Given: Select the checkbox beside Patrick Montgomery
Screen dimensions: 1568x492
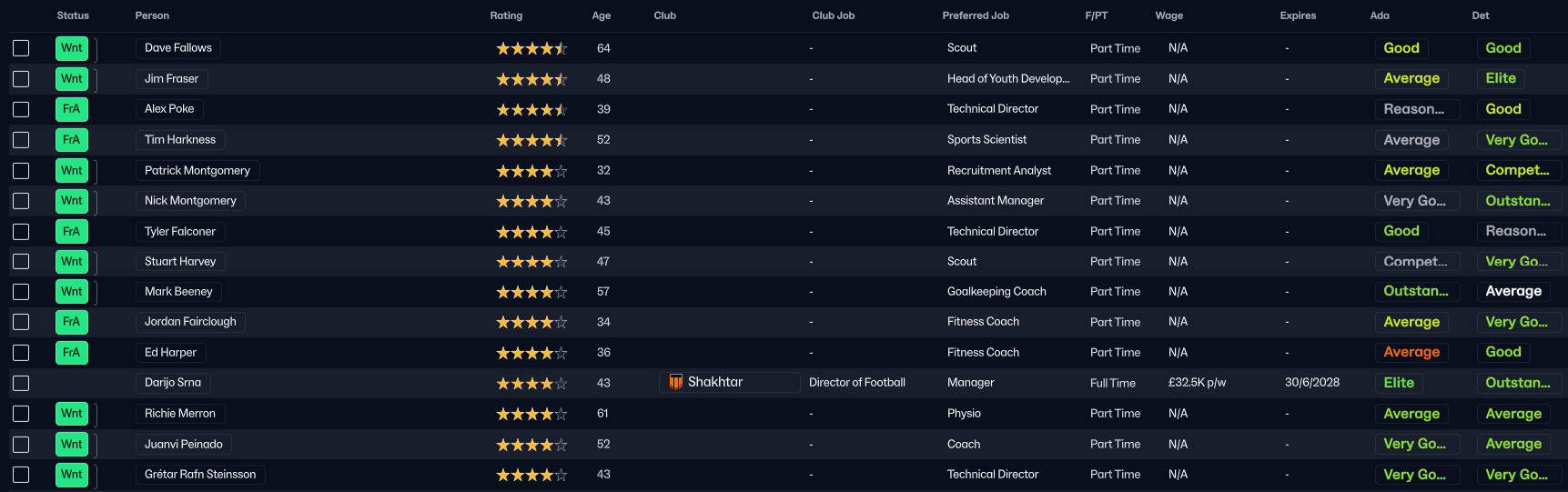Looking at the screenshot, I should click(x=21, y=170).
